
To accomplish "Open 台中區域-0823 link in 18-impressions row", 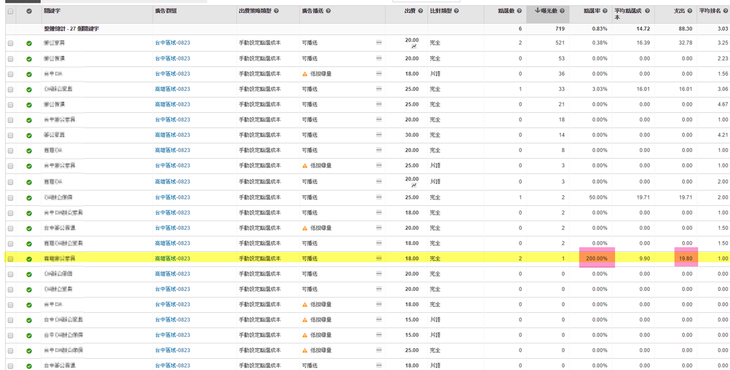I will pos(172,120).
